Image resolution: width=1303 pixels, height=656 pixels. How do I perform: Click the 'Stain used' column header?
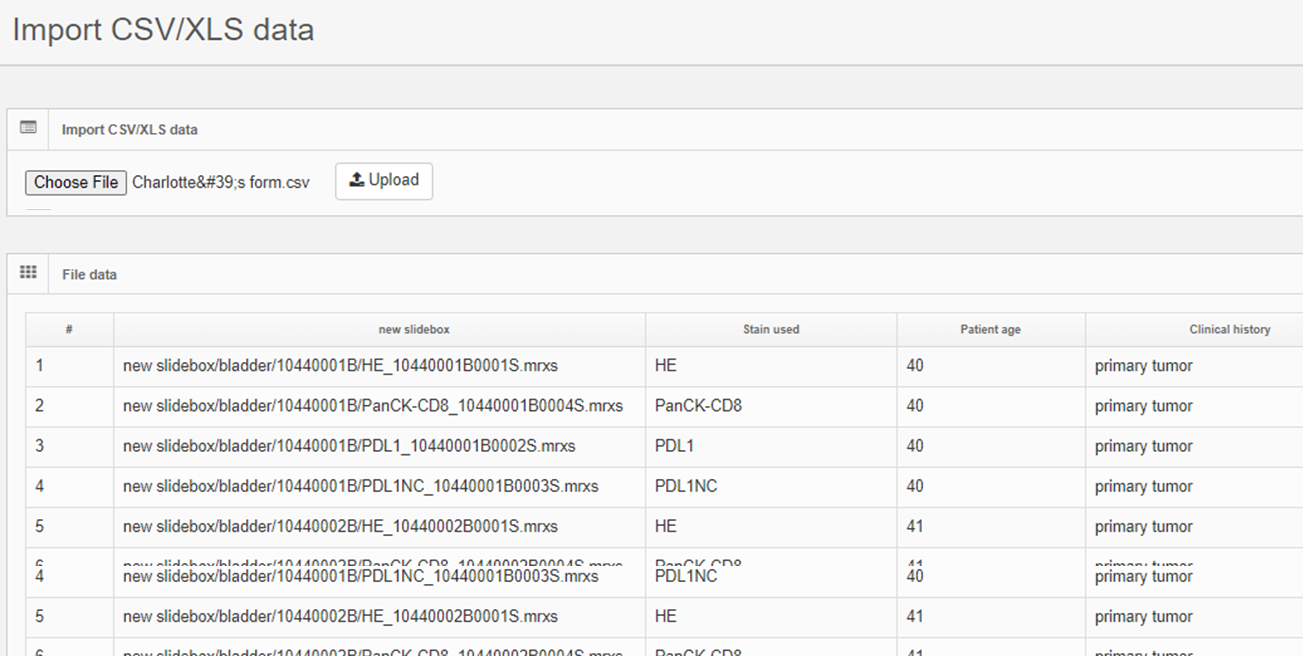[x=770, y=329]
